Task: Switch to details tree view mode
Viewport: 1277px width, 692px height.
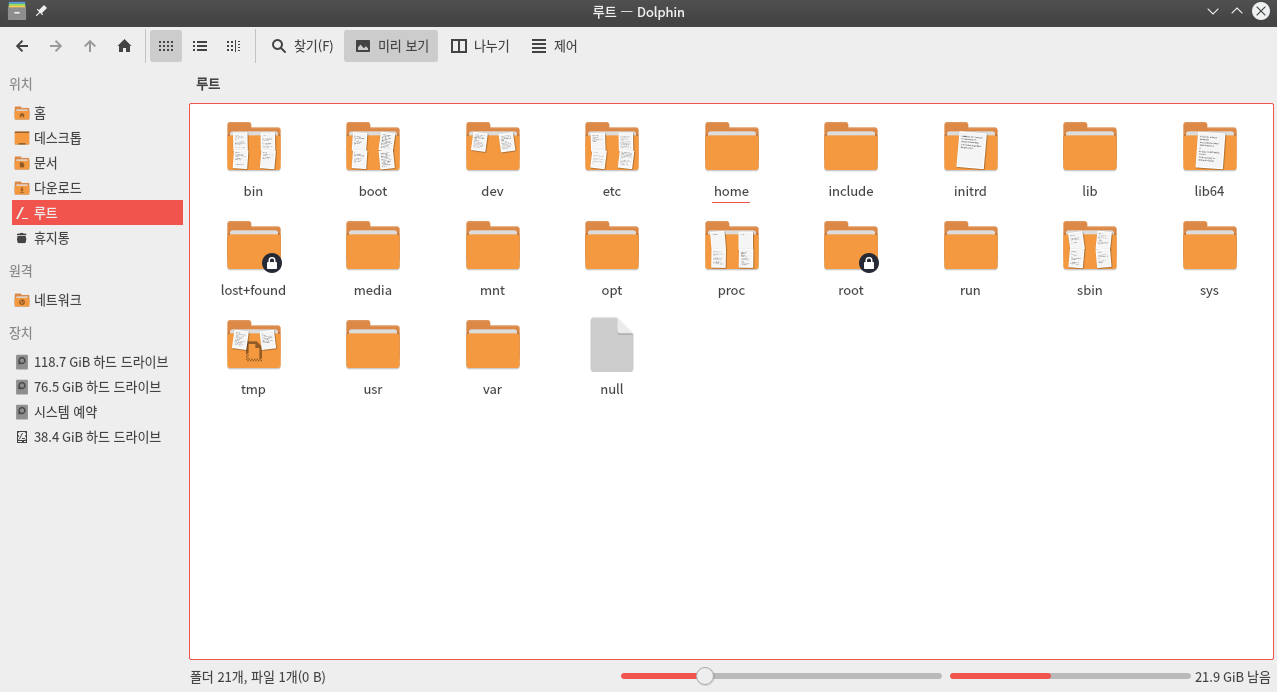Action: pyautogui.click(x=233, y=46)
